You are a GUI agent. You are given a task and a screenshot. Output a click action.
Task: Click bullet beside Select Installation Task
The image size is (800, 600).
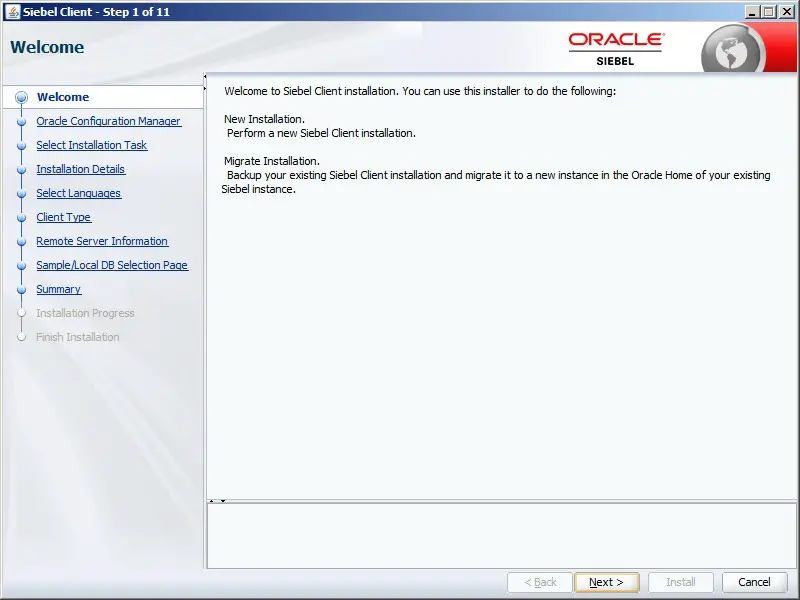coord(21,145)
